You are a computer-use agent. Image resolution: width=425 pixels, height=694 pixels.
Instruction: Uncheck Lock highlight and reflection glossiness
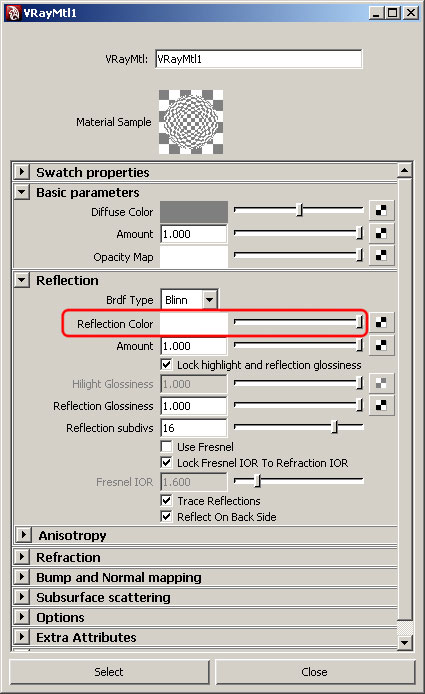[166, 365]
